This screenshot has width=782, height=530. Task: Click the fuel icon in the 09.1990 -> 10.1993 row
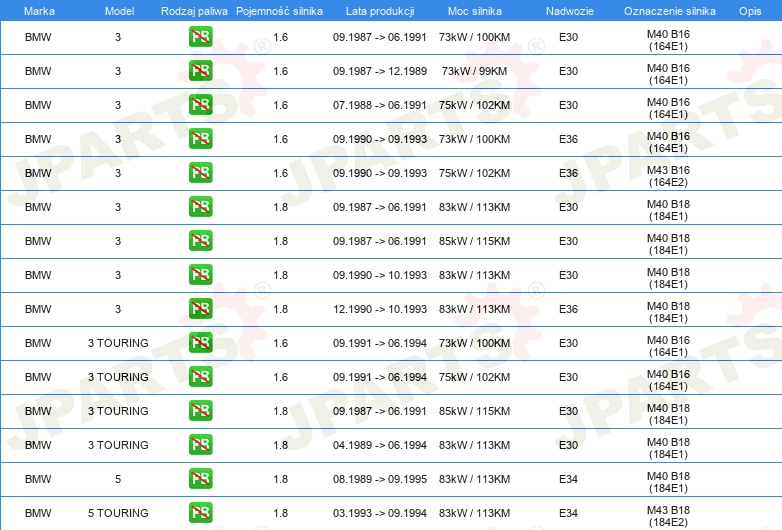click(x=200, y=275)
